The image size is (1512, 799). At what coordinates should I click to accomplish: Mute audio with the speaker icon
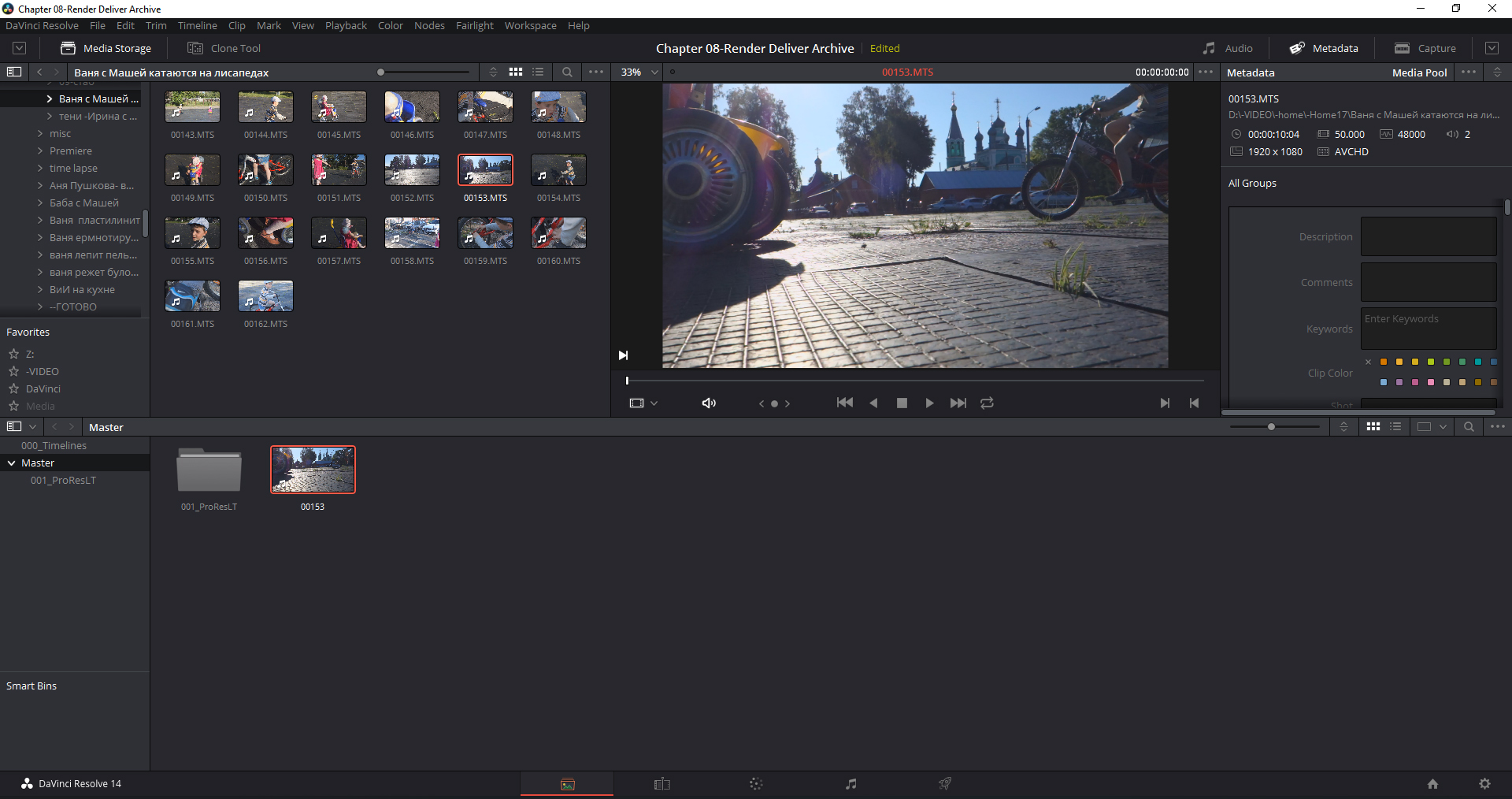point(709,403)
